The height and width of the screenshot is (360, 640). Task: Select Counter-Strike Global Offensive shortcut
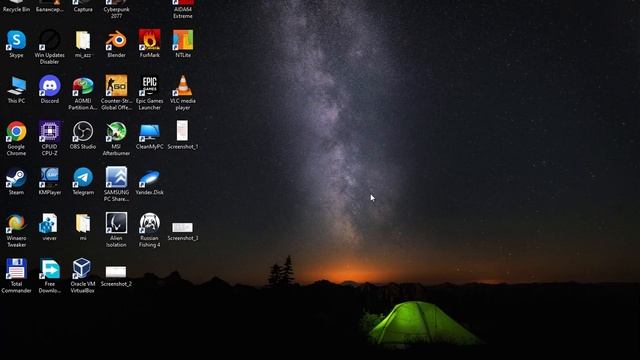(x=116, y=93)
